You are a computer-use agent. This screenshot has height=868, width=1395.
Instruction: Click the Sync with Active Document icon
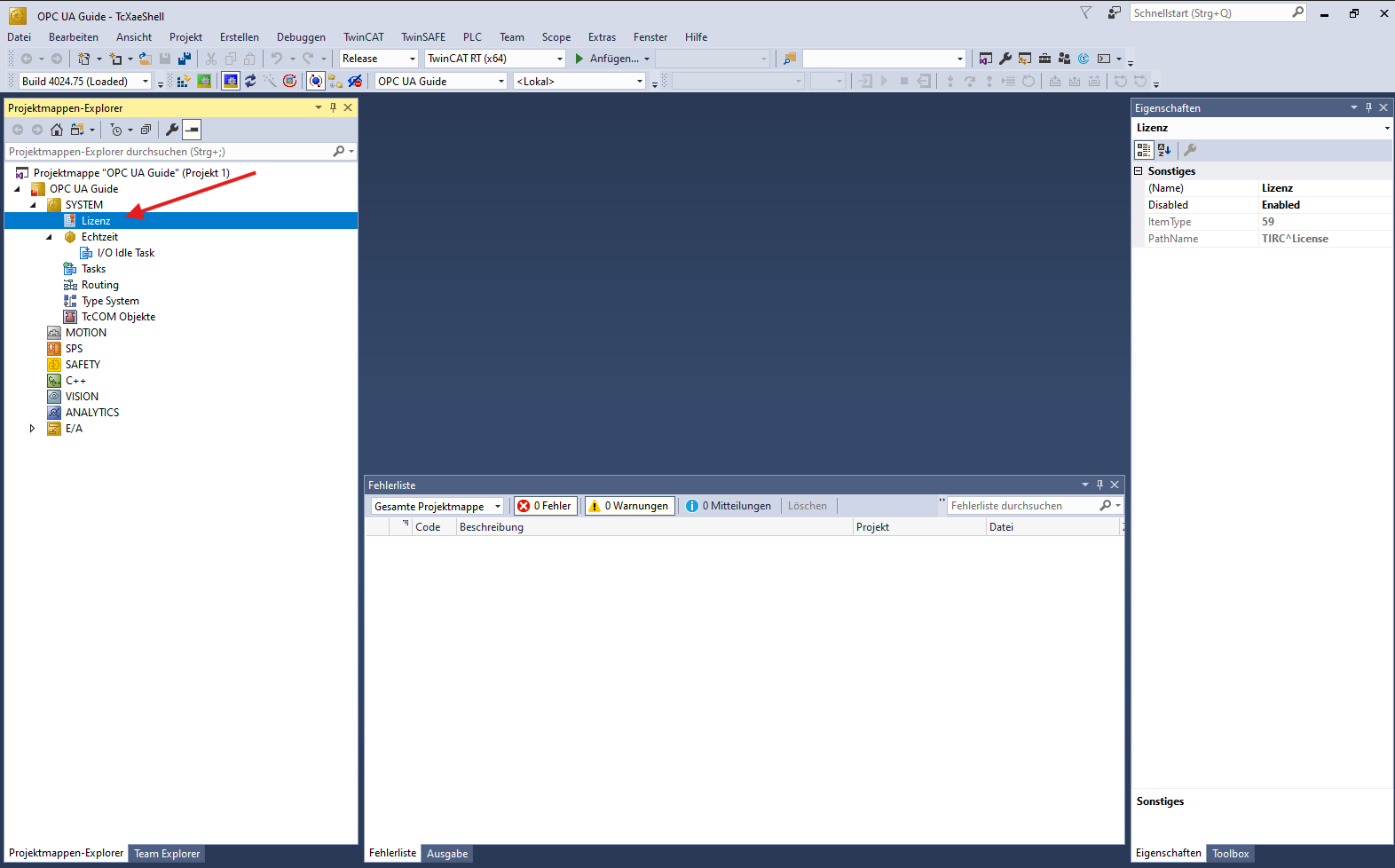(x=77, y=130)
